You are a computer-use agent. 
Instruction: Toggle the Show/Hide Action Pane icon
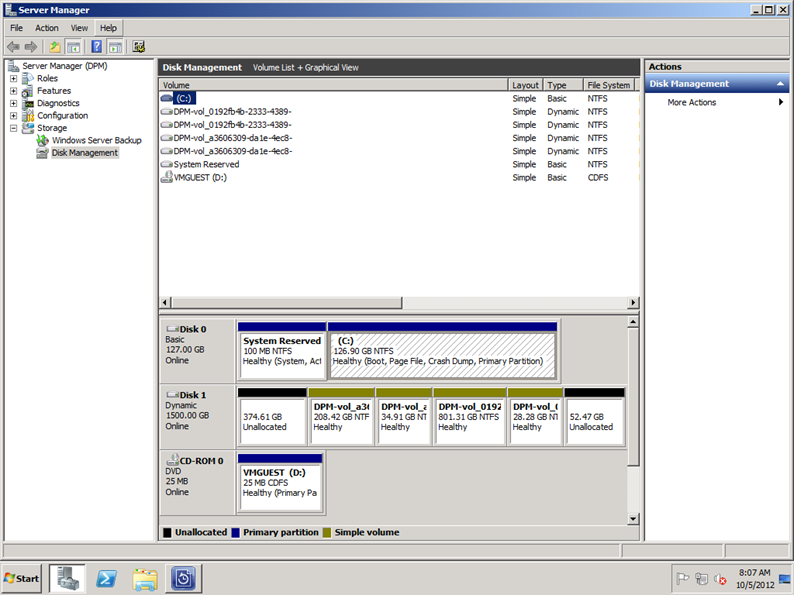tap(115, 47)
